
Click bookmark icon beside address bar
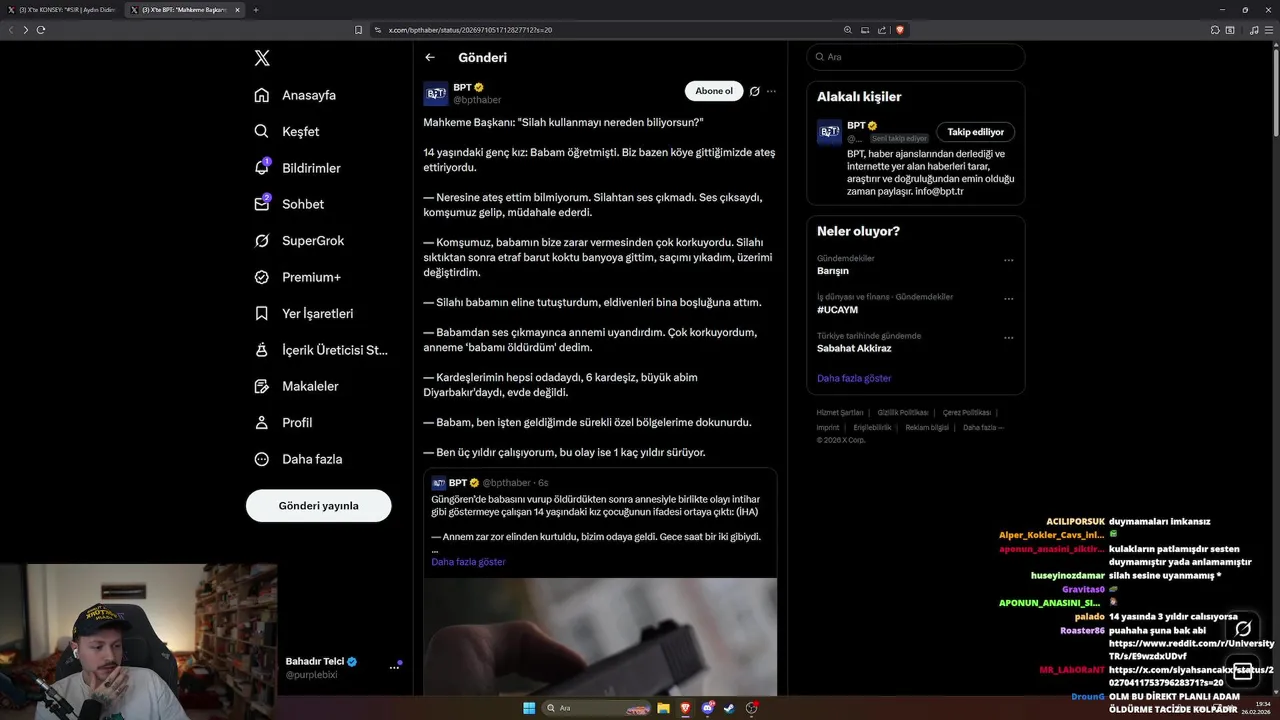click(358, 30)
